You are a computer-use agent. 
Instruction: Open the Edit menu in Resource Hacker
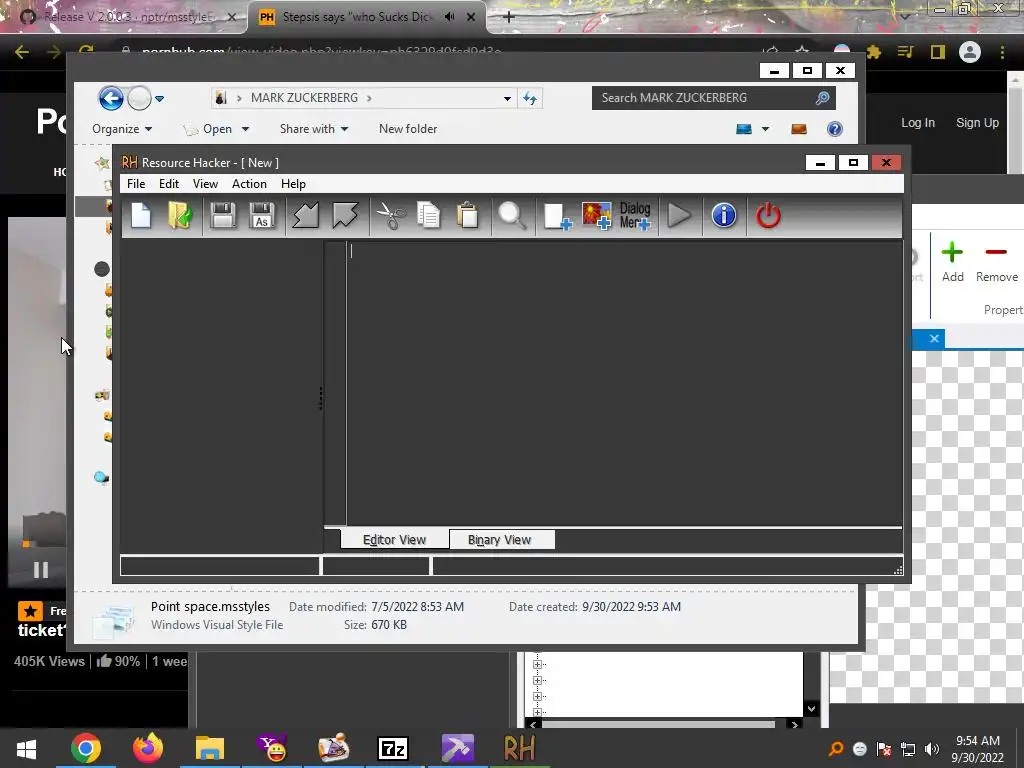point(168,184)
